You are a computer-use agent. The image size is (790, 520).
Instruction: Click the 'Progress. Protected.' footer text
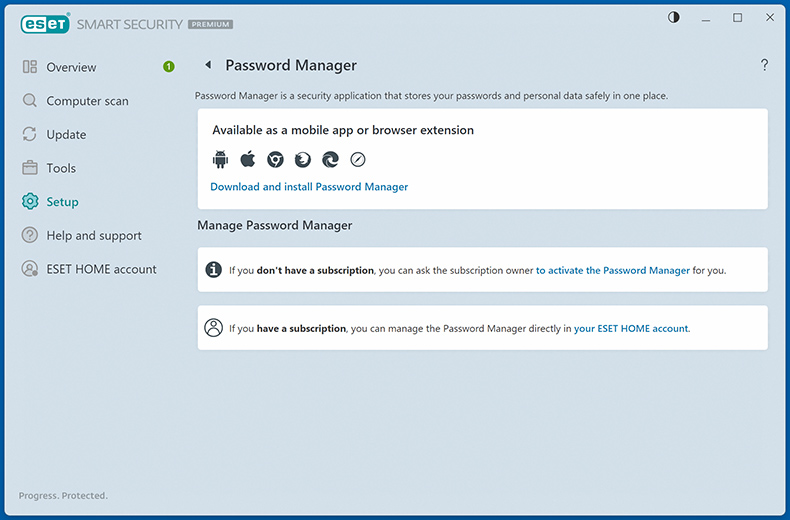coord(63,496)
